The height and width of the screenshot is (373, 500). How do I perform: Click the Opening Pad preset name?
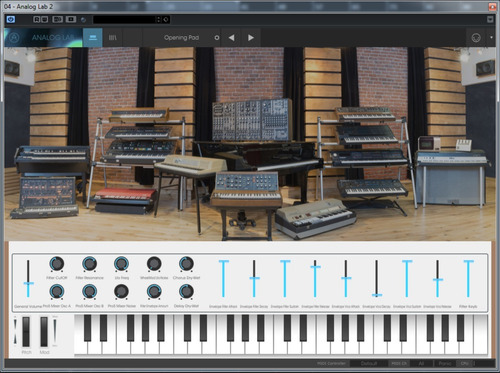(x=181, y=38)
